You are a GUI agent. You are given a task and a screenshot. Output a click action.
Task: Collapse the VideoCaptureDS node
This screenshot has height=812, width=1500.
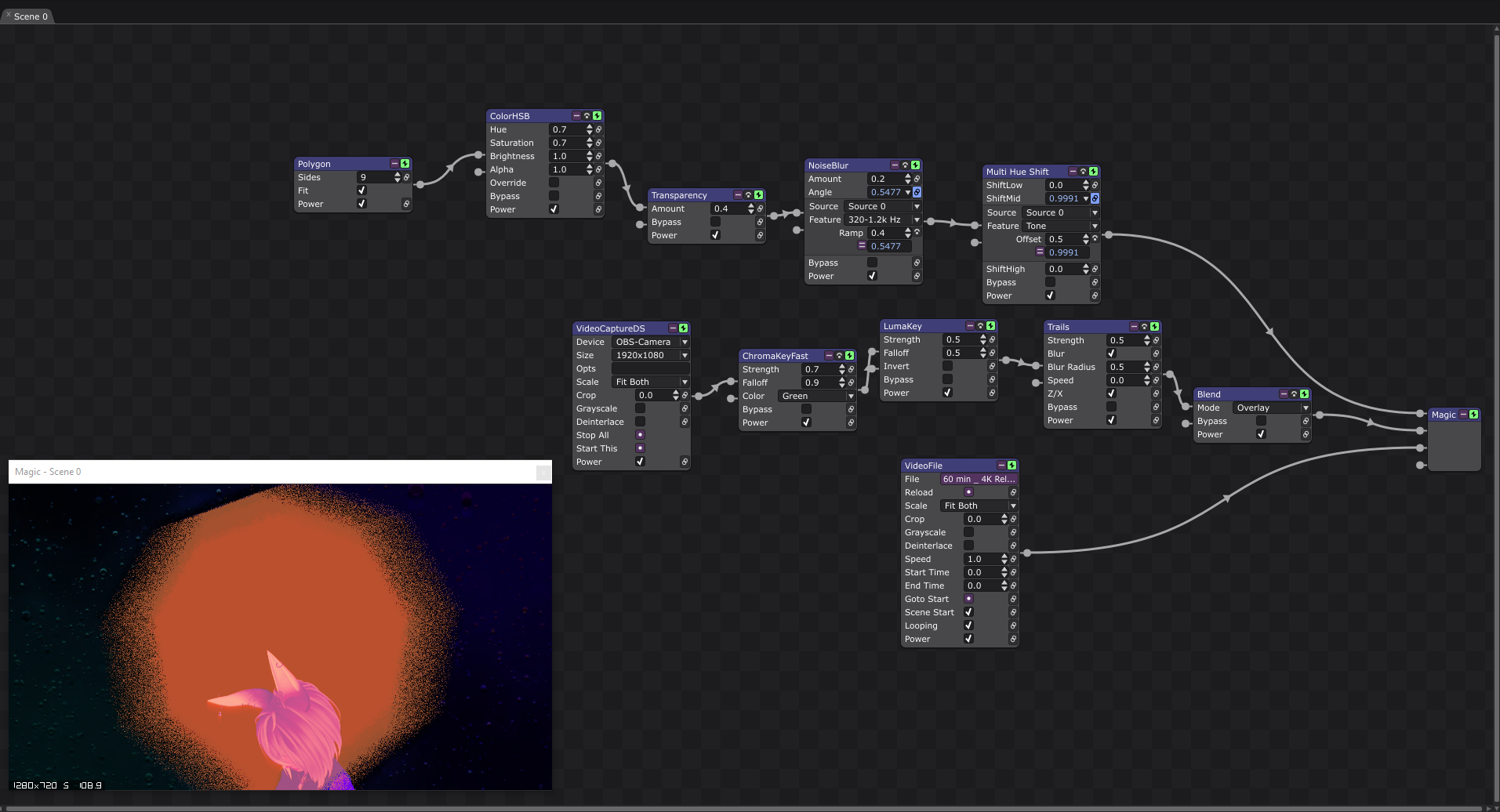pyautogui.click(x=673, y=328)
